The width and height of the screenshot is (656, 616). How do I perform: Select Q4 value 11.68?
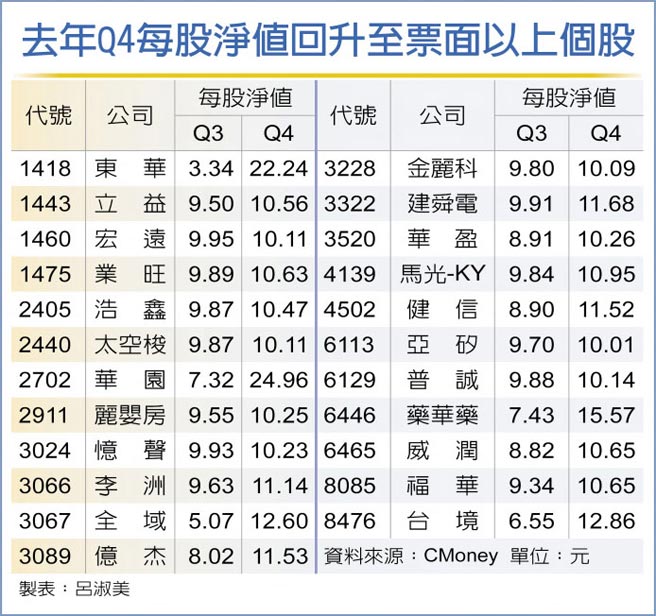click(606, 204)
